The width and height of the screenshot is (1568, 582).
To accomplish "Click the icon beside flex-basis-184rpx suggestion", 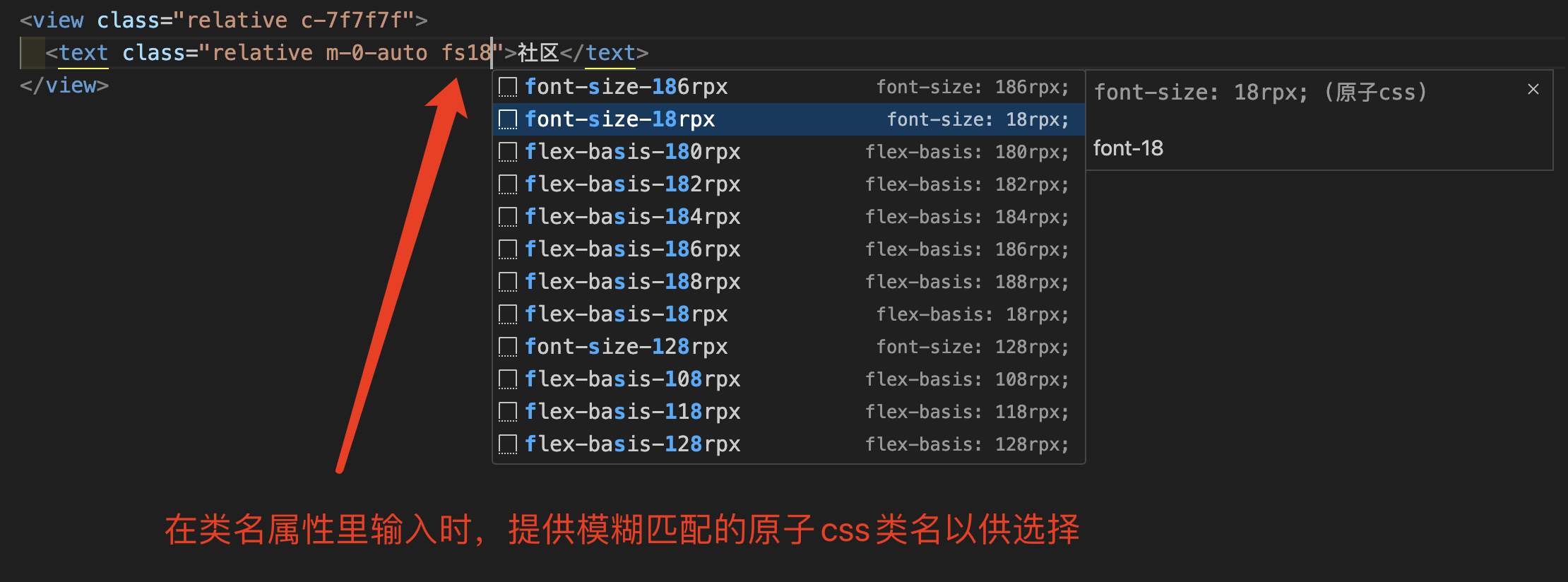I will (508, 217).
